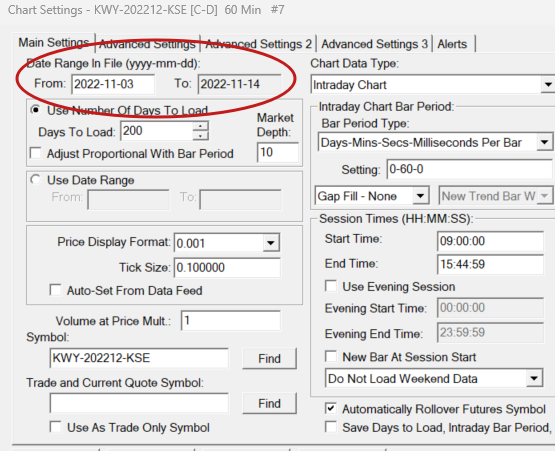Open the Alerts tab
The image size is (555, 451).
tap(452, 44)
